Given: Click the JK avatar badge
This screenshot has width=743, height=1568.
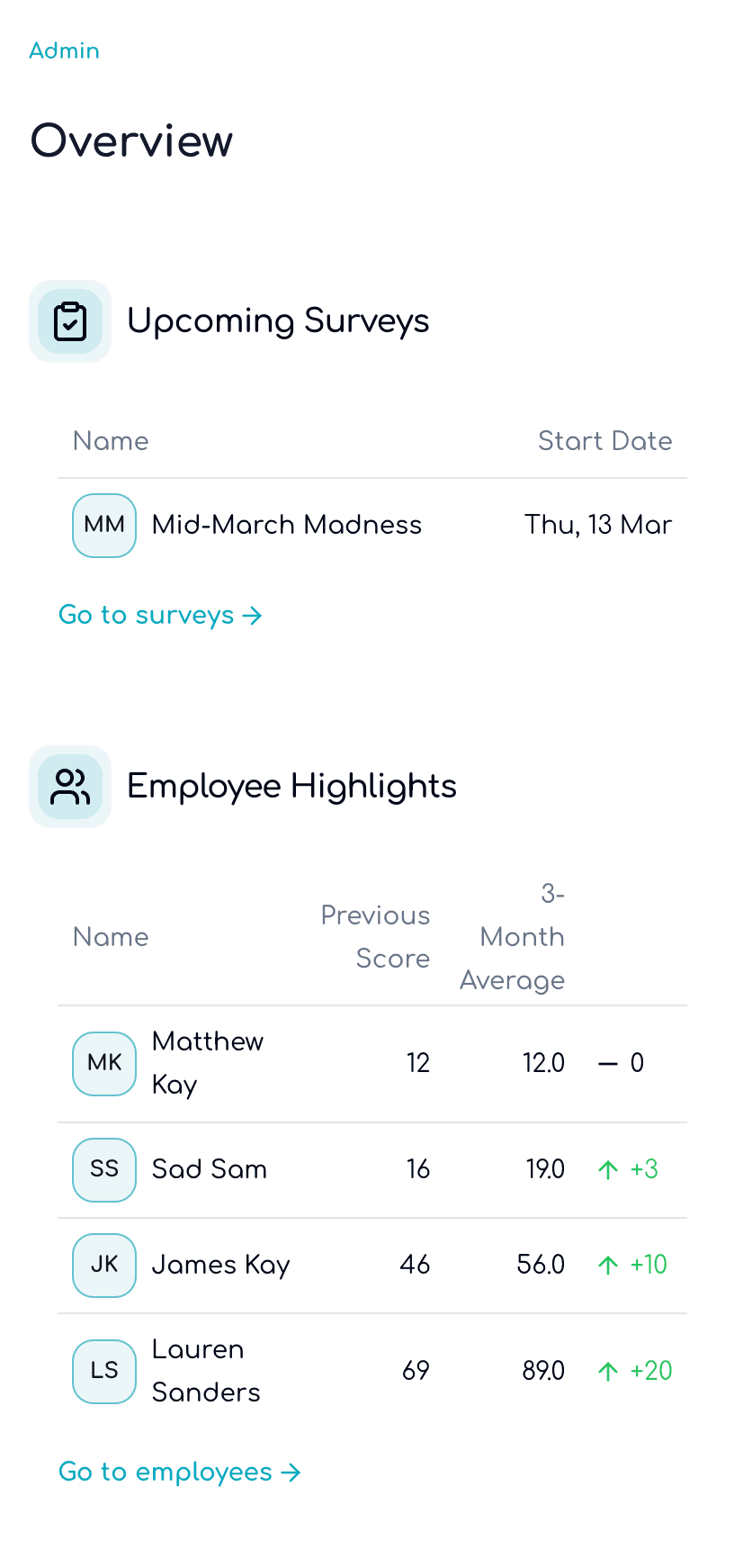Looking at the screenshot, I should coord(104,1266).
